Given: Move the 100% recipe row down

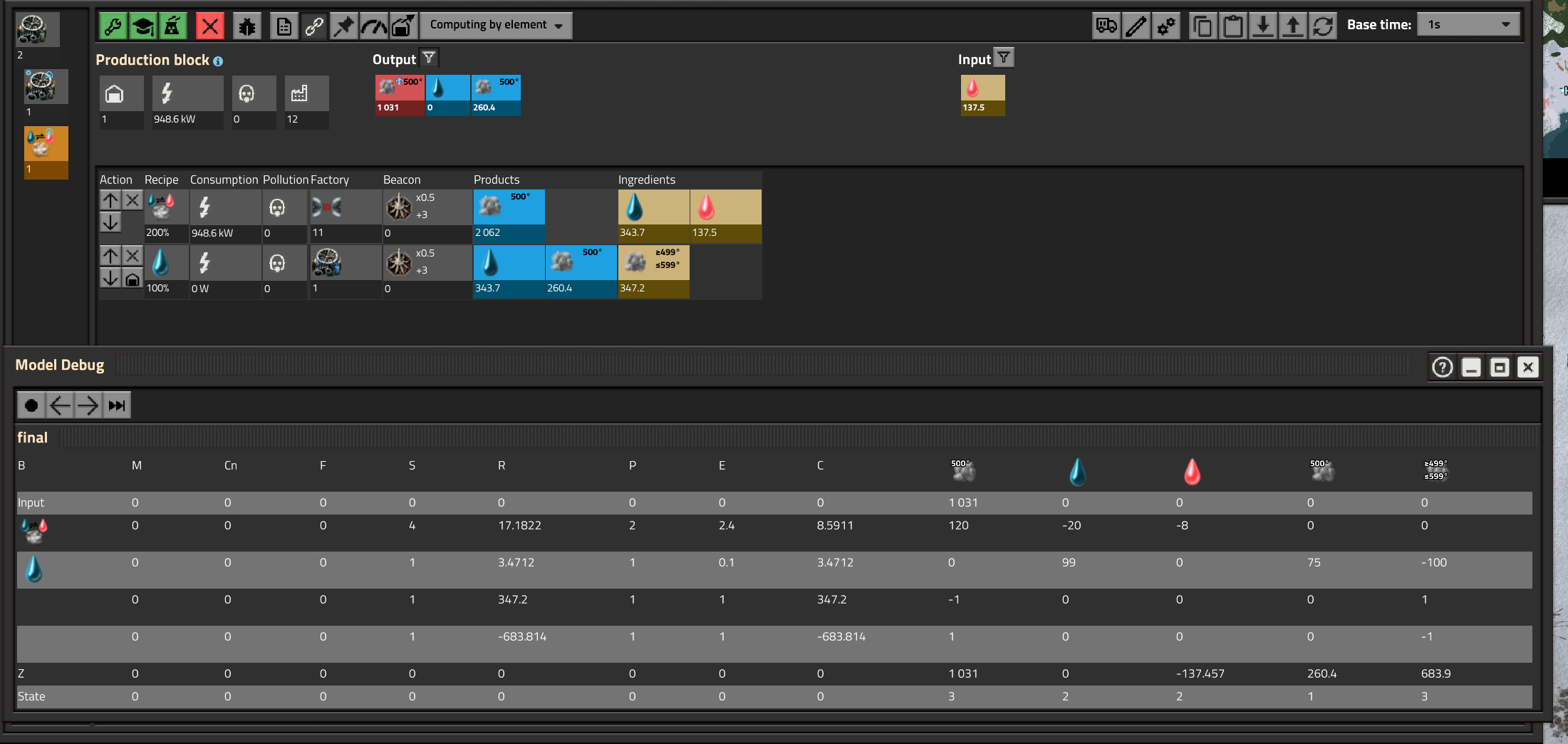Looking at the screenshot, I should coord(110,279).
